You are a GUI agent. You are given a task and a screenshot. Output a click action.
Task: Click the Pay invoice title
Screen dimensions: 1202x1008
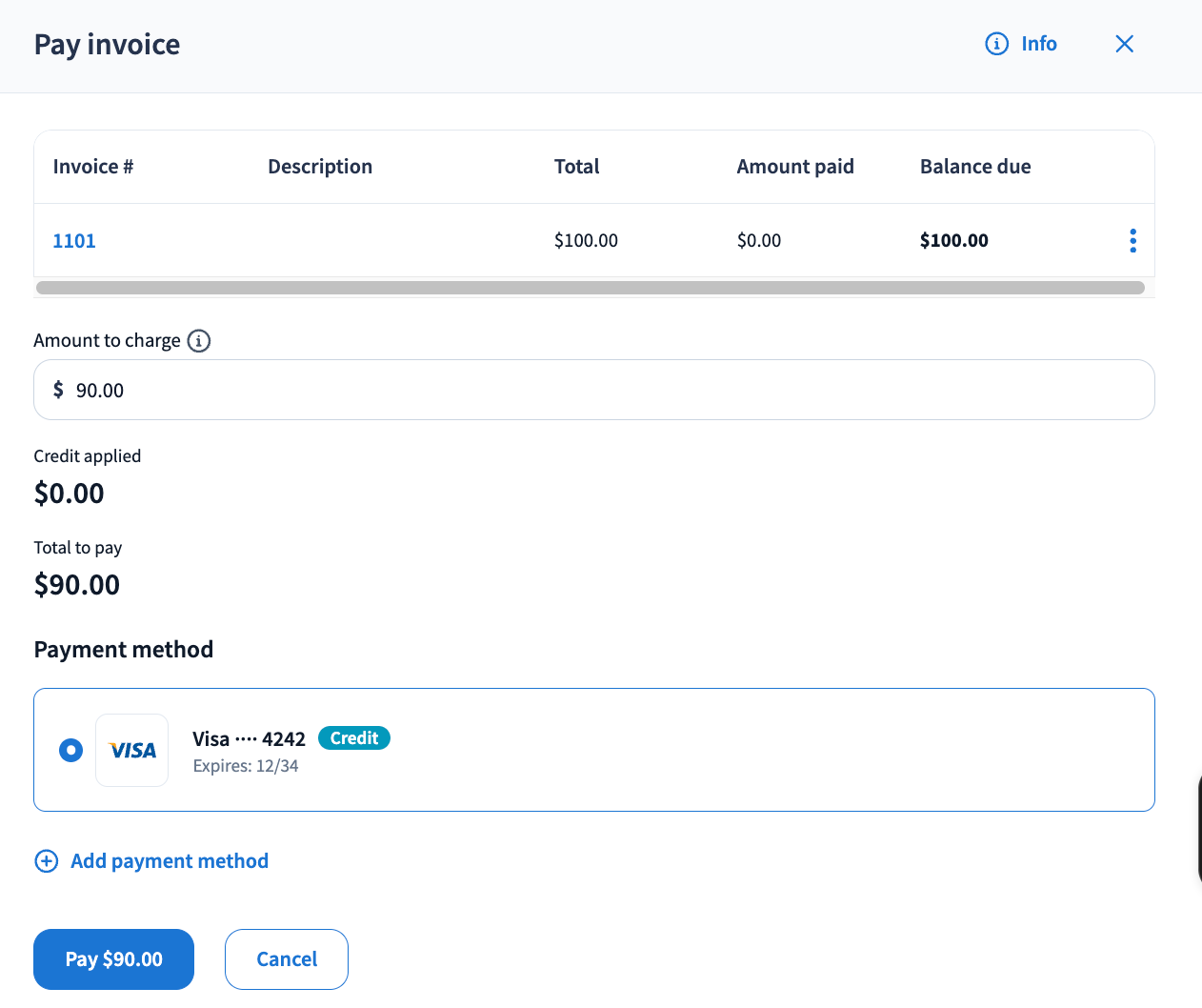108,45
